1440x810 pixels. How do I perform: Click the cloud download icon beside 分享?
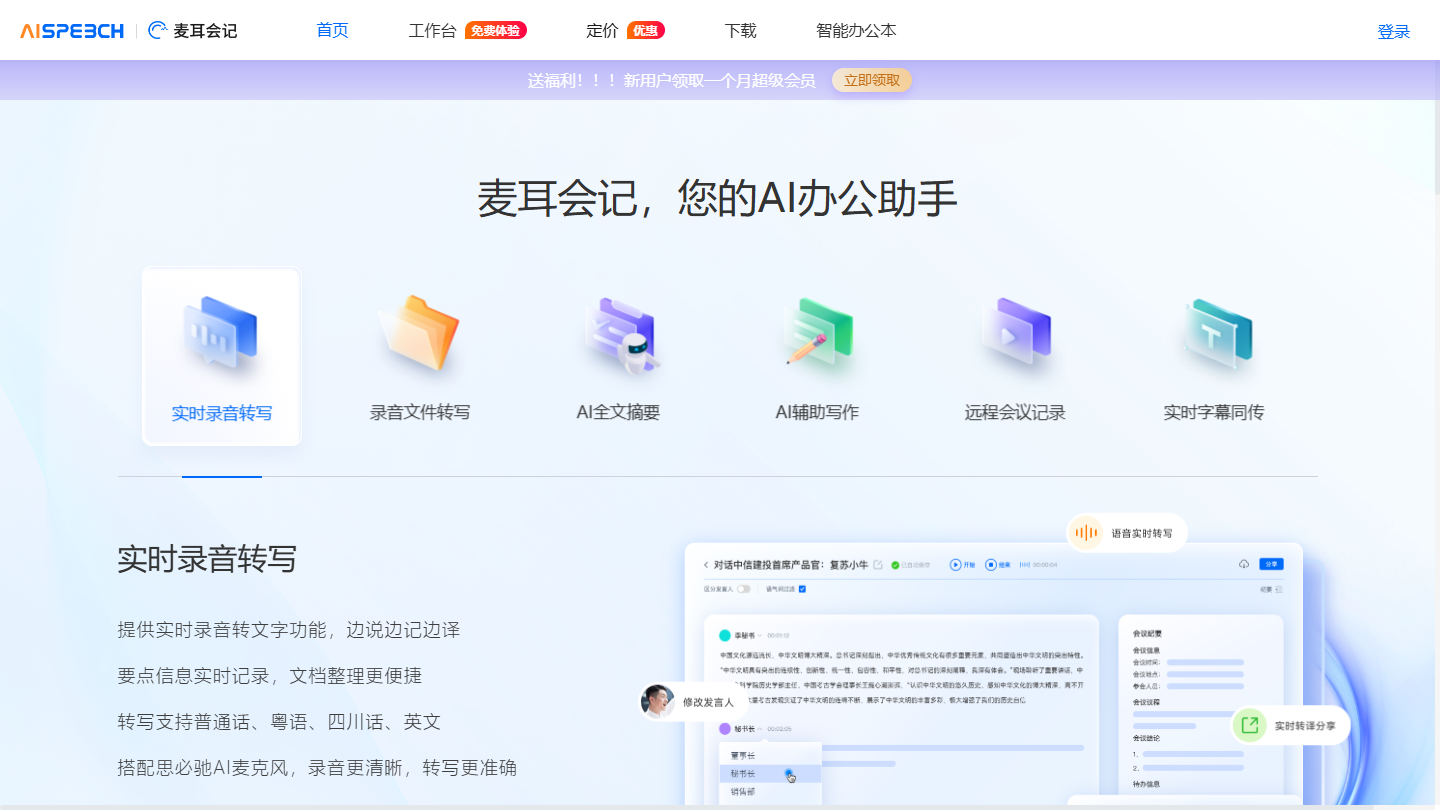click(1244, 564)
